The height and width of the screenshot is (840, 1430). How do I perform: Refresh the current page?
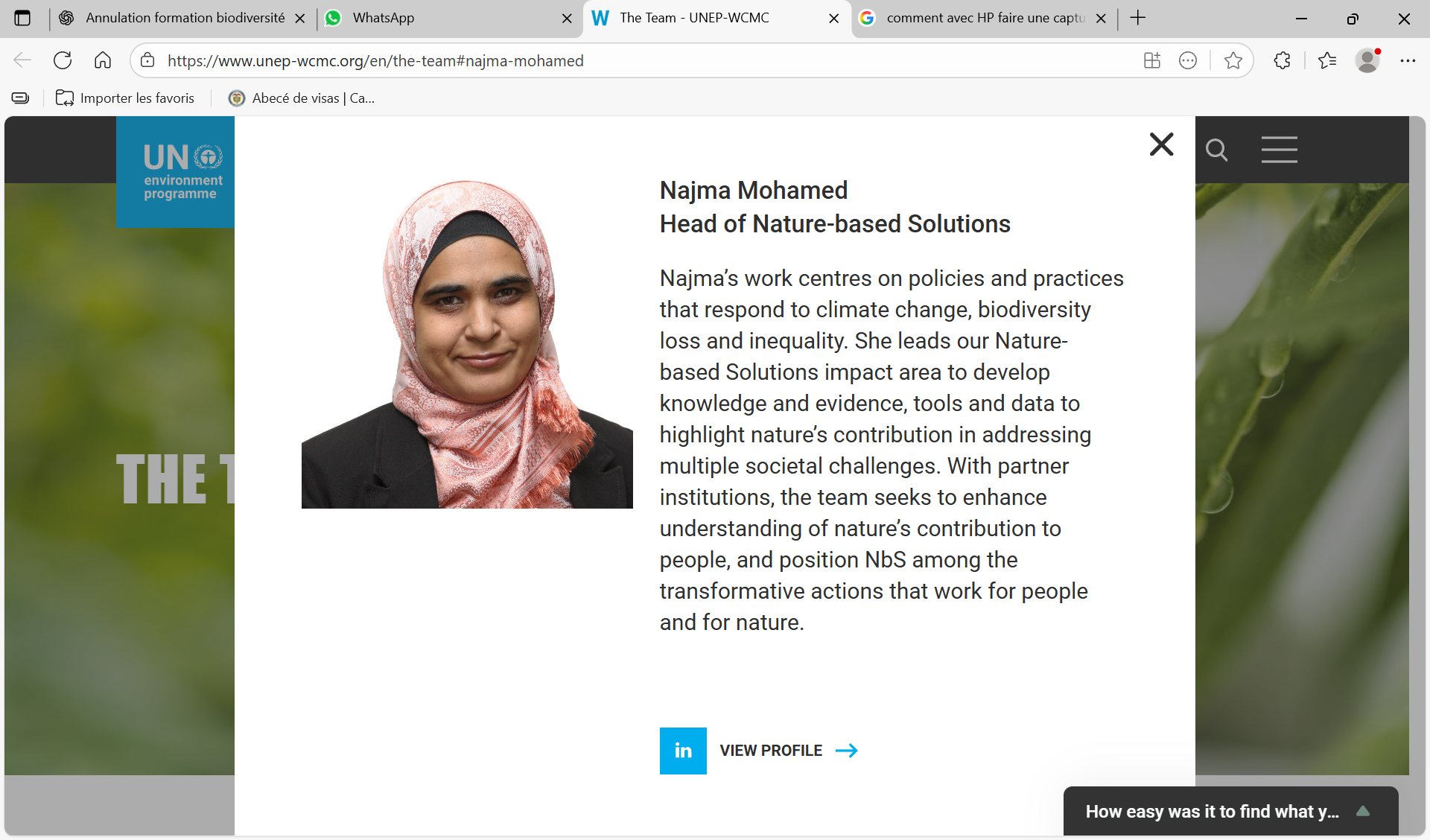point(63,60)
